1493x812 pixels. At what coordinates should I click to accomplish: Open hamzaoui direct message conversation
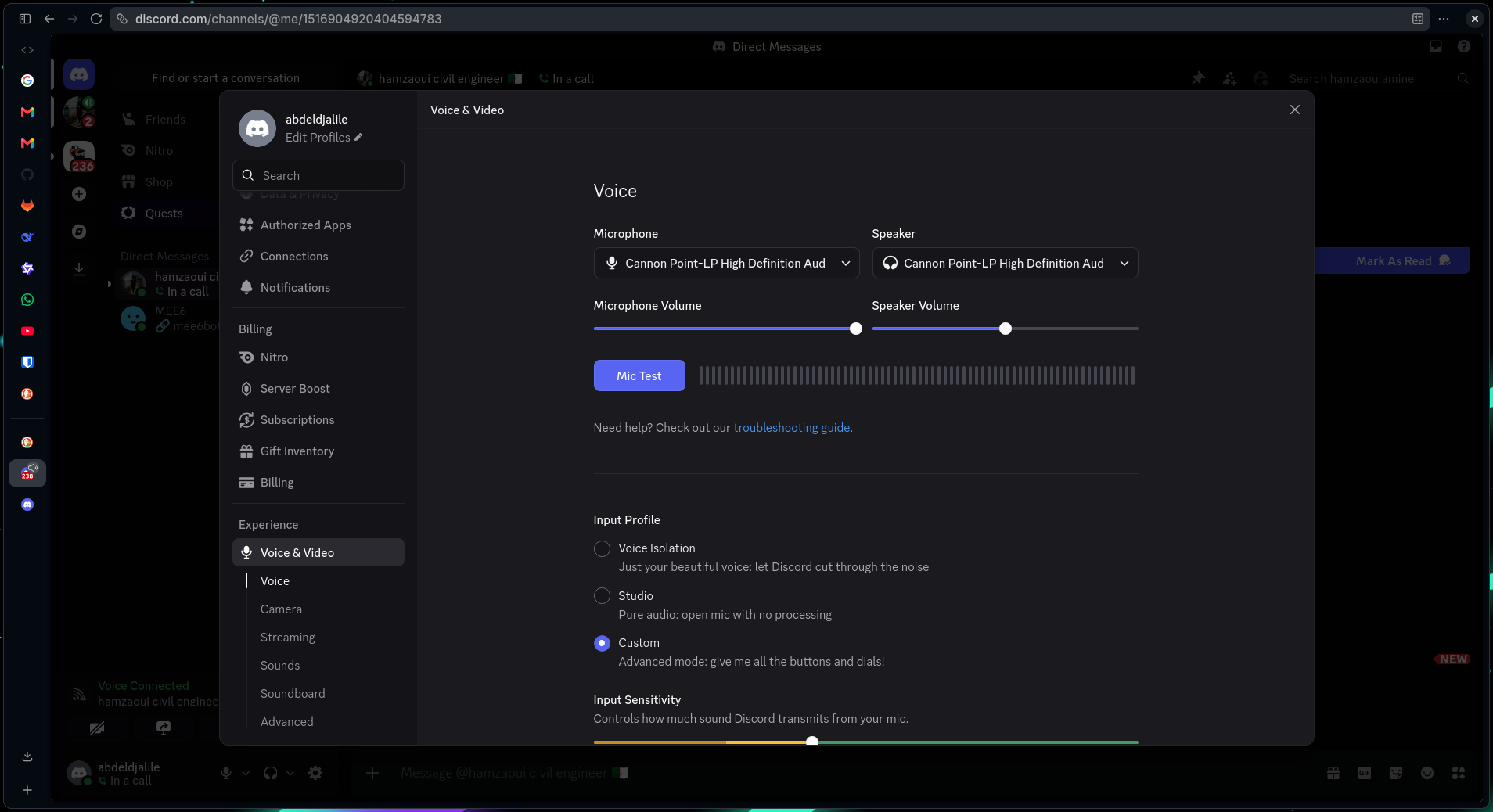tap(167, 284)
